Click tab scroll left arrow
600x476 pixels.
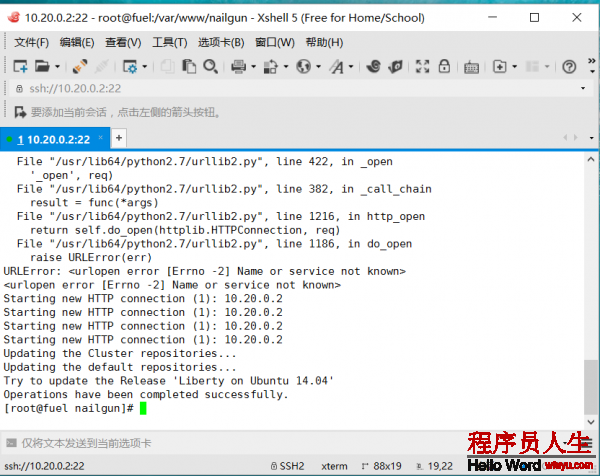pos(565,137)
